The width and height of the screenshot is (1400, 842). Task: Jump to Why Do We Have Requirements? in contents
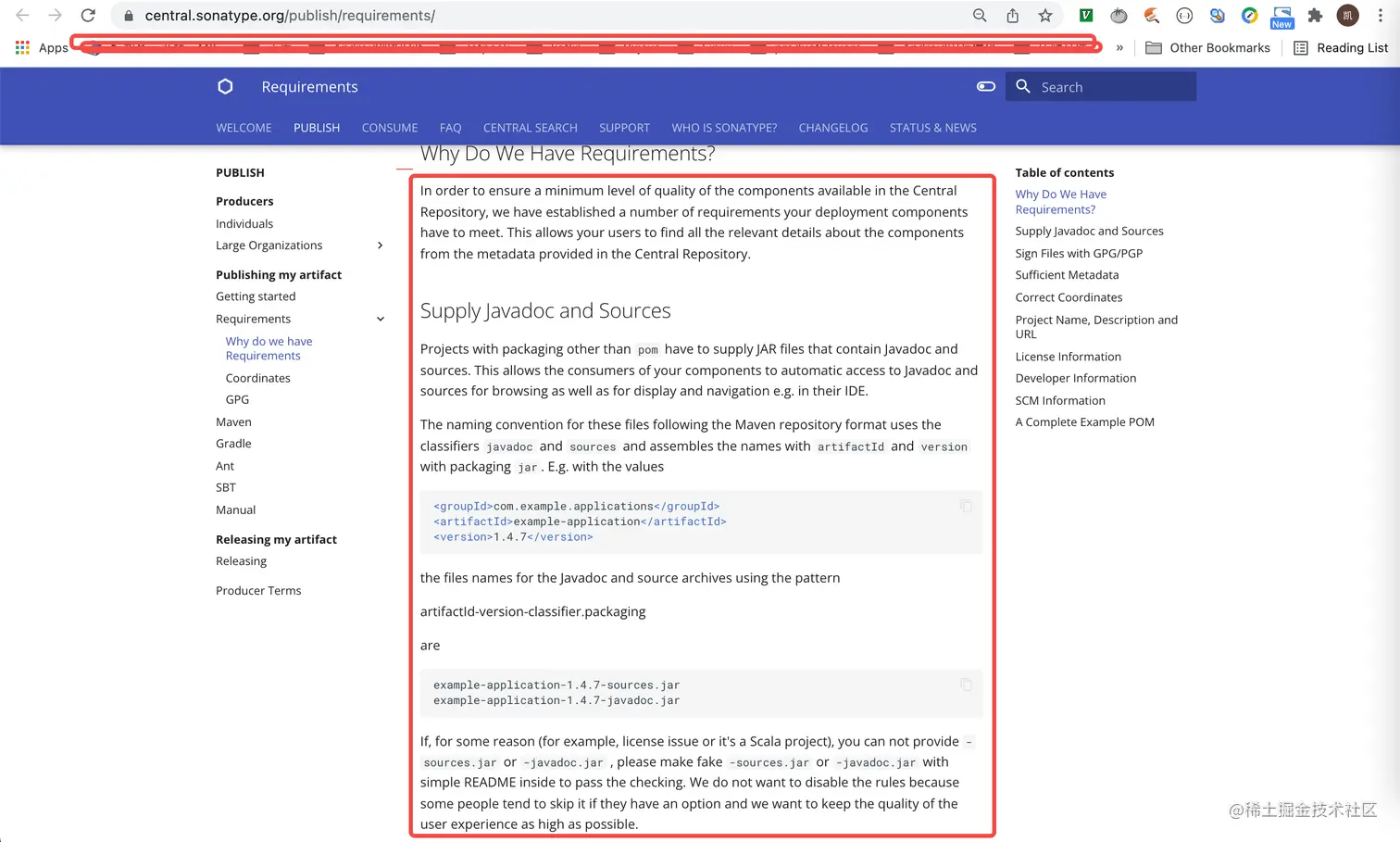click(1060, 202)
